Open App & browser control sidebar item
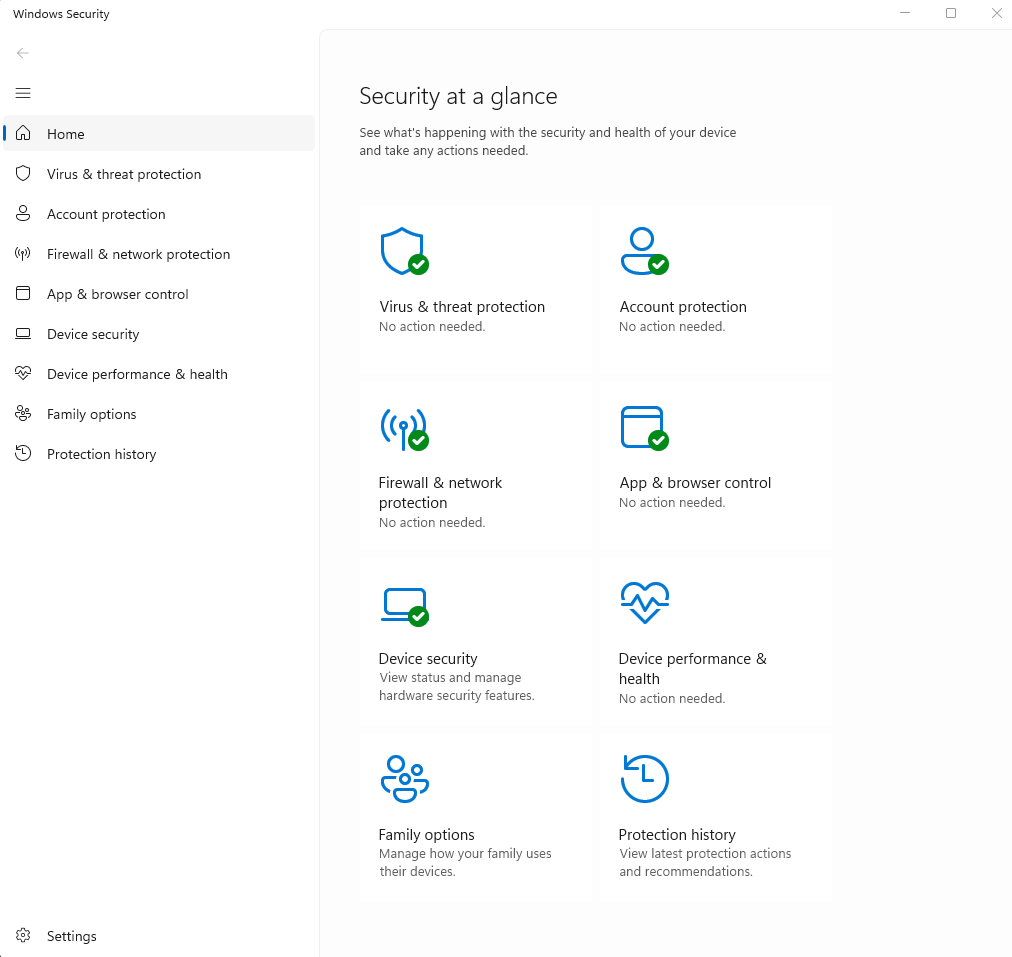 (x=159, y=294)
